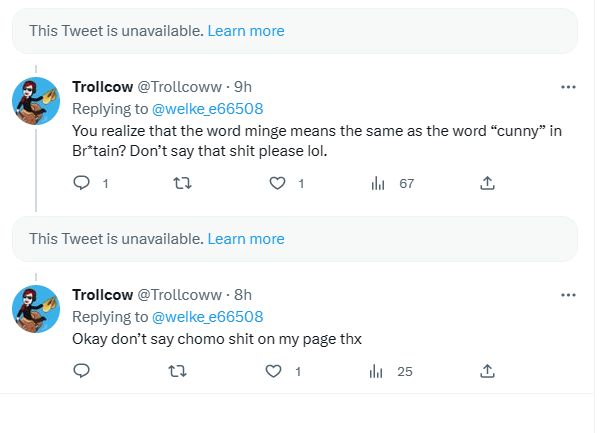Click Learn more on the top unavailable tweet
Screen dimensions: 609x433
pos(246,31)
